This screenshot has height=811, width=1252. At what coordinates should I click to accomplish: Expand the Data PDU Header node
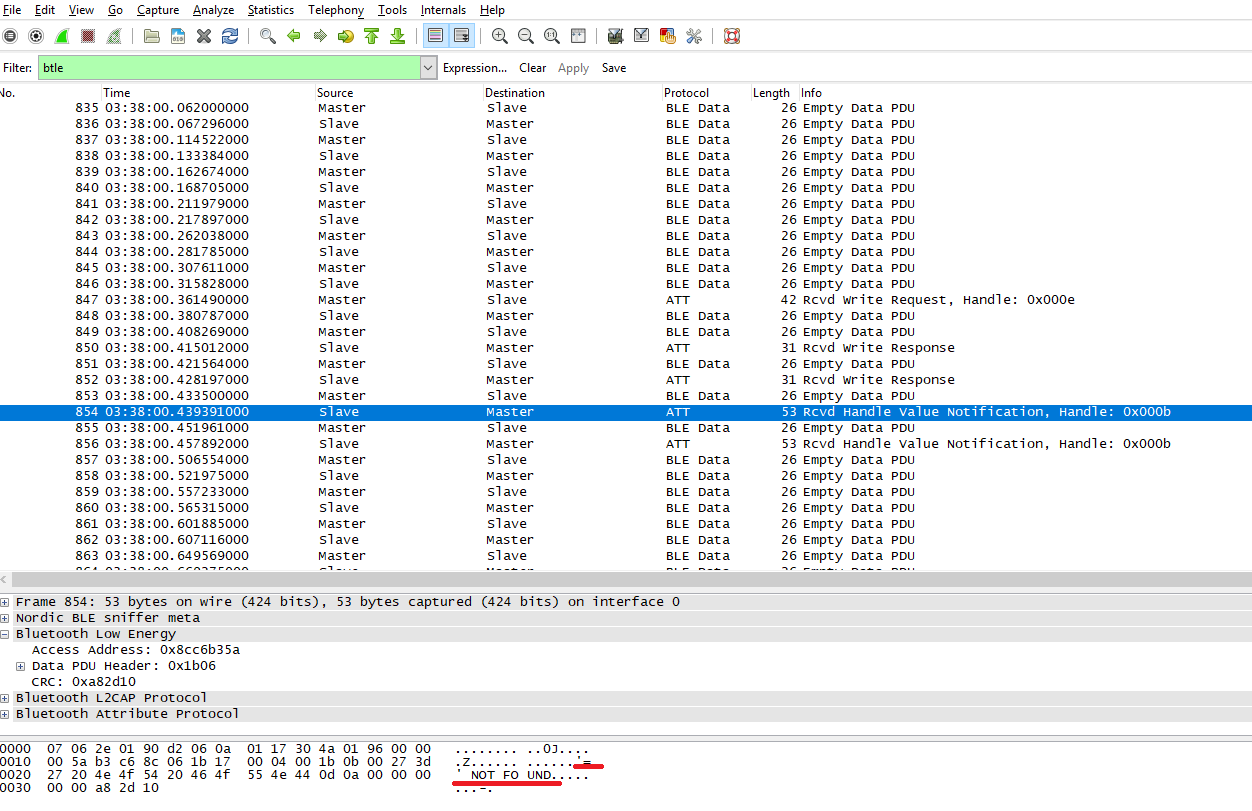point(22,666)
